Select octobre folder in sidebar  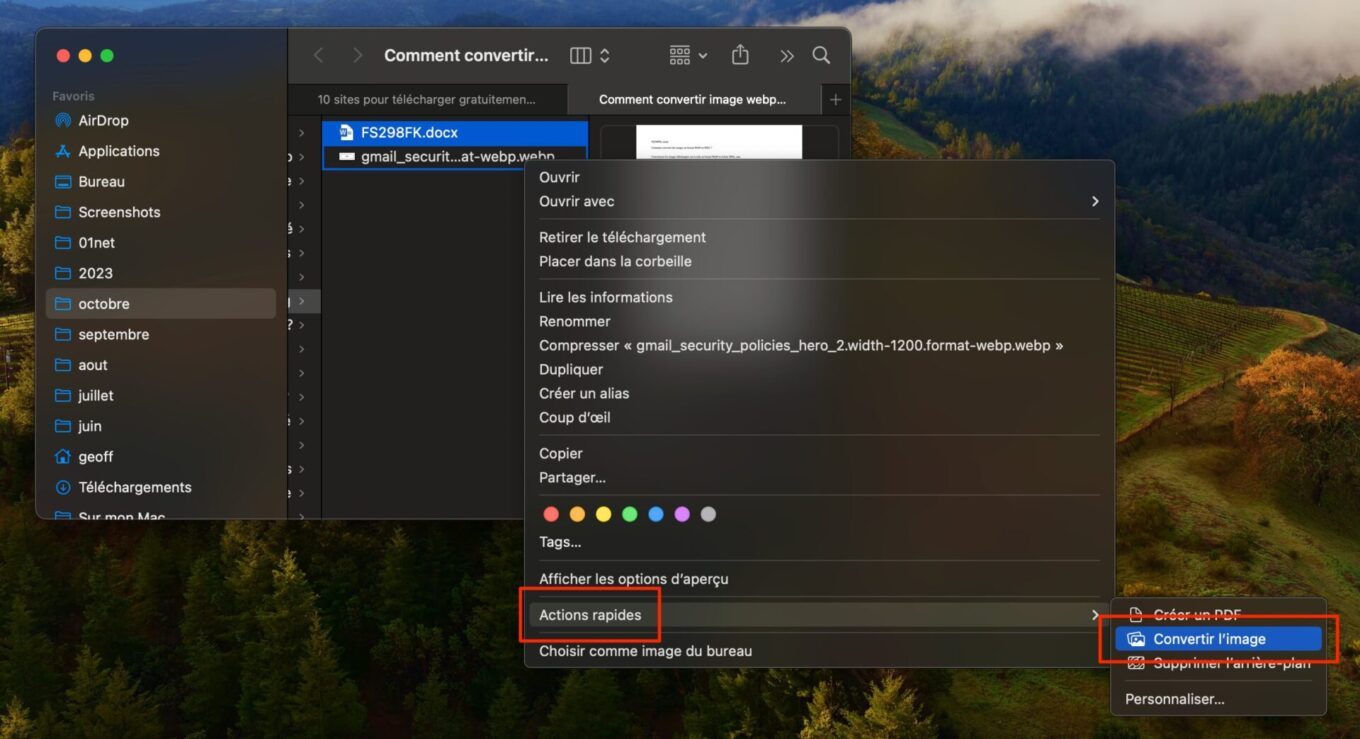[x=160, y=304]
